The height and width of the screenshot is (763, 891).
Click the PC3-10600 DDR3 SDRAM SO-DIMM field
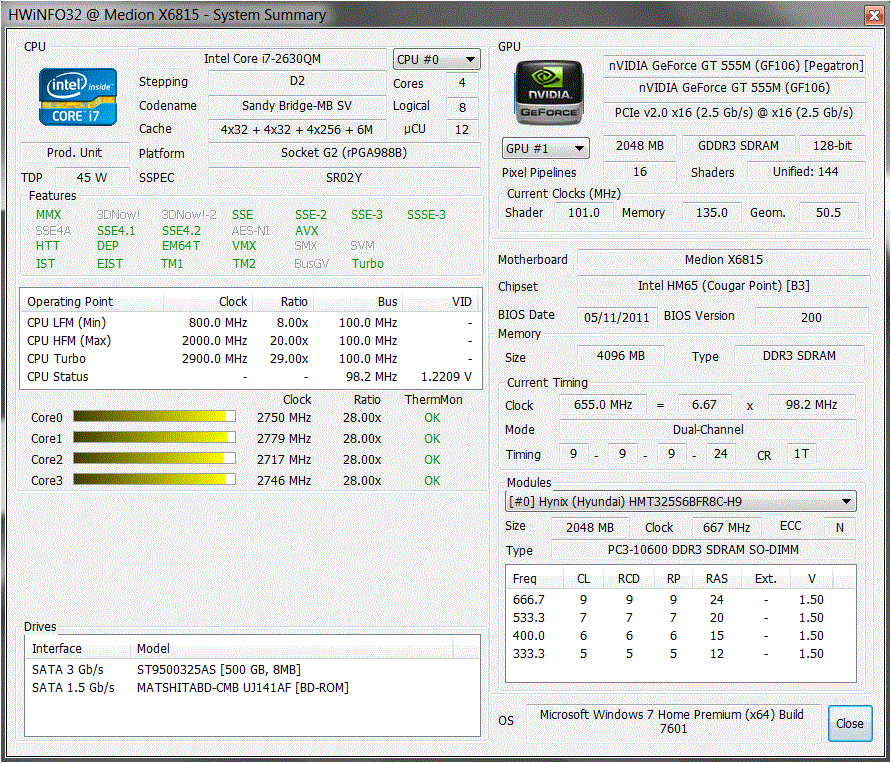[703, 549]
